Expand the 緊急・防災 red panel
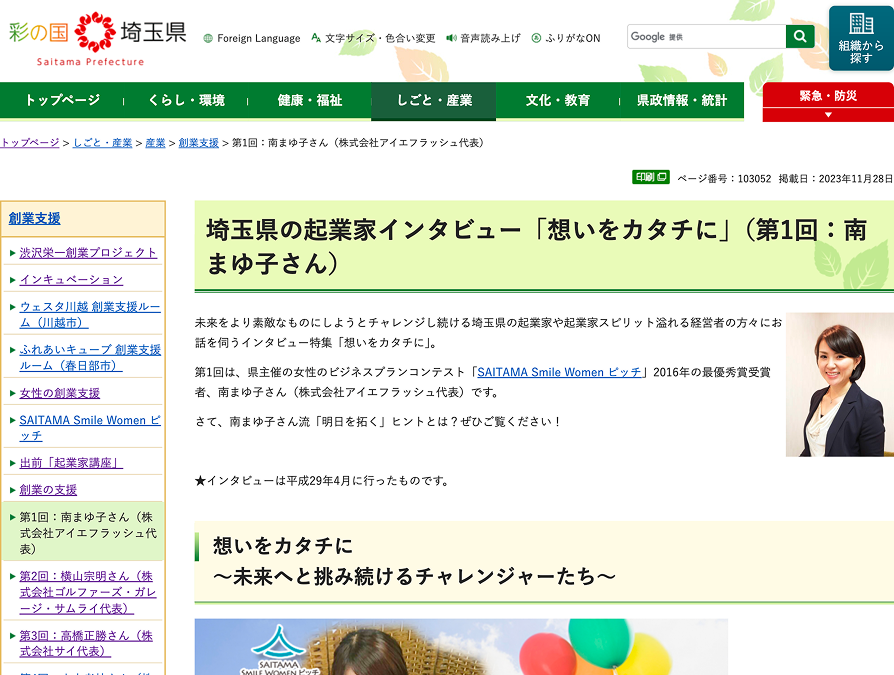 (x=828, y=101)
